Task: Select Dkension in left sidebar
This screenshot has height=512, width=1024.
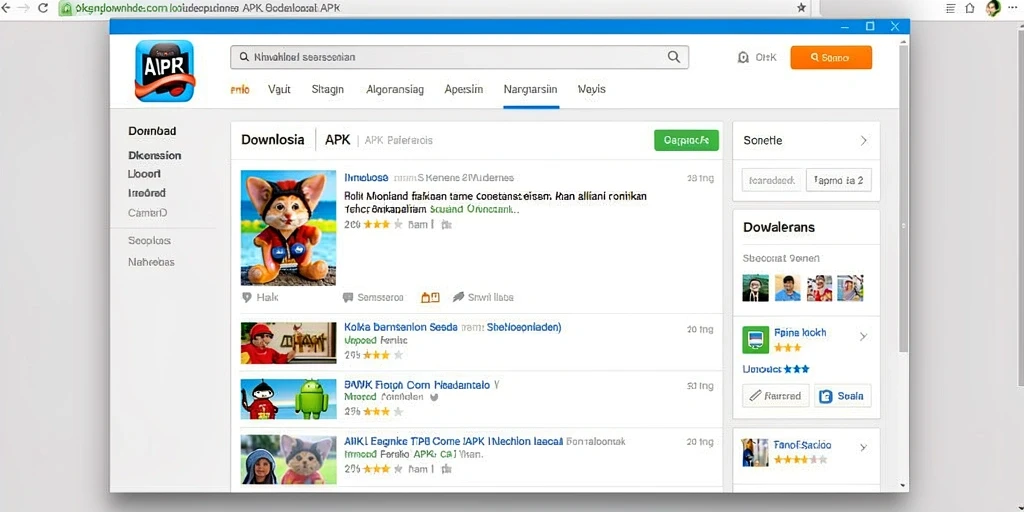Action: (155, 155)
